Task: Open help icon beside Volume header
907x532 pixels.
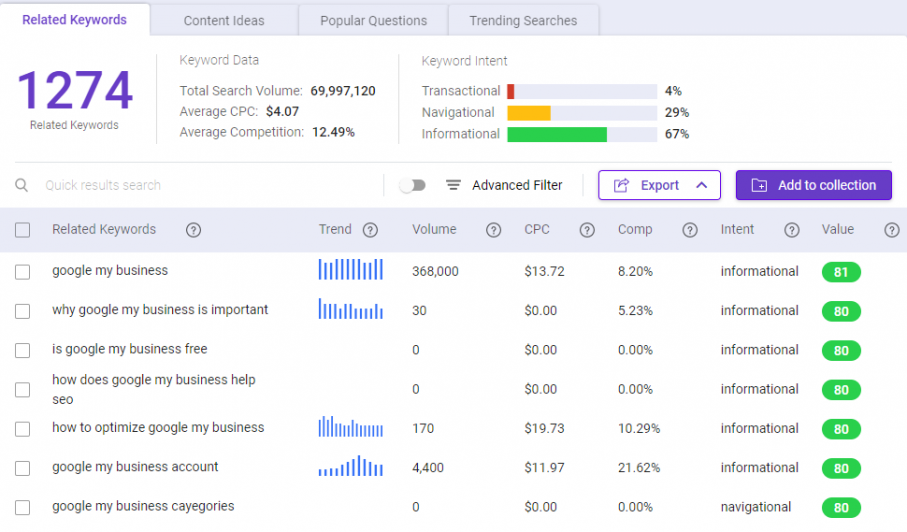Action: [493, 230]
